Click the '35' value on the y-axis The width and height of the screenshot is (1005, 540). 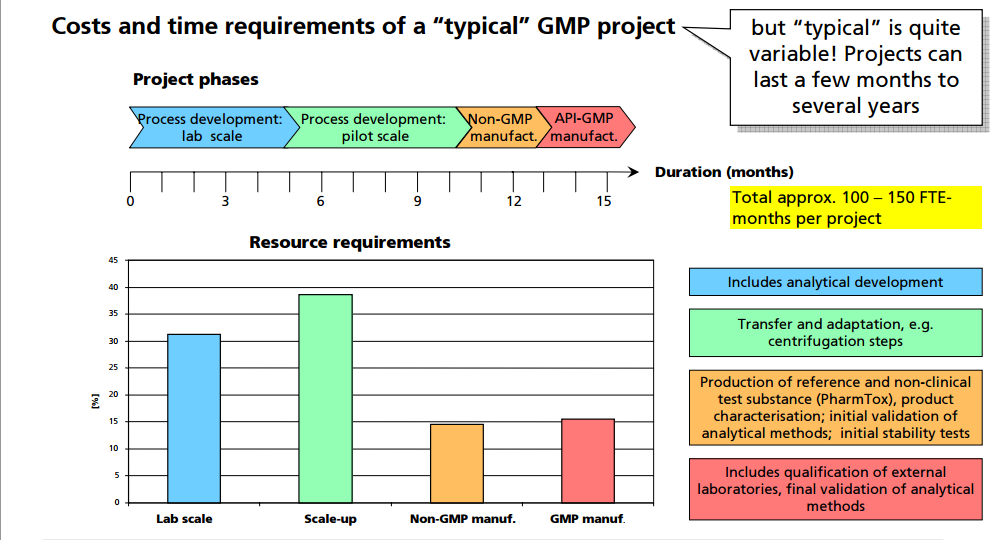tap(113, 314)
